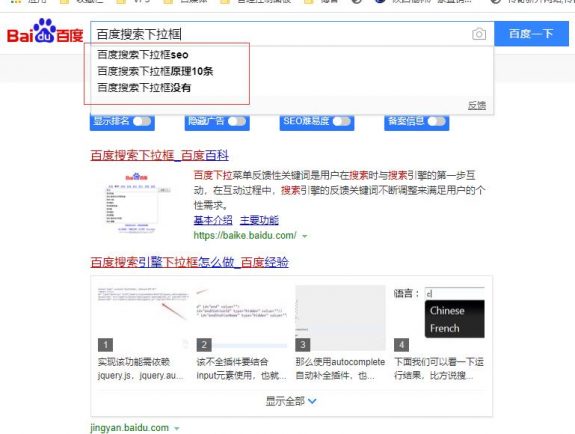Screen dimensions: 575x434
Task: Toggle the SEO难易度 switch
Action: point(342,121)
